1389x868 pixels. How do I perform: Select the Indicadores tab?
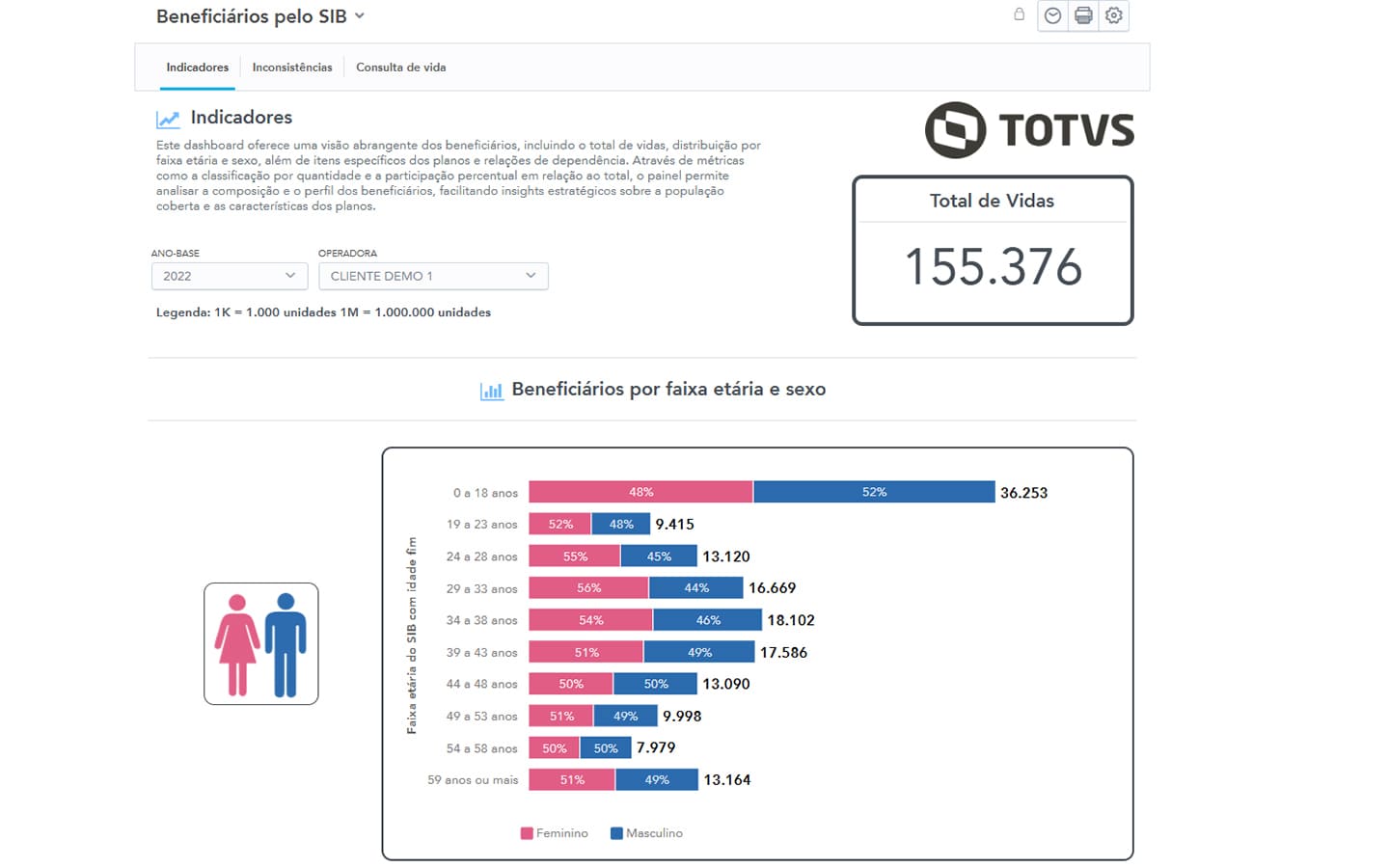coord(197,68)
